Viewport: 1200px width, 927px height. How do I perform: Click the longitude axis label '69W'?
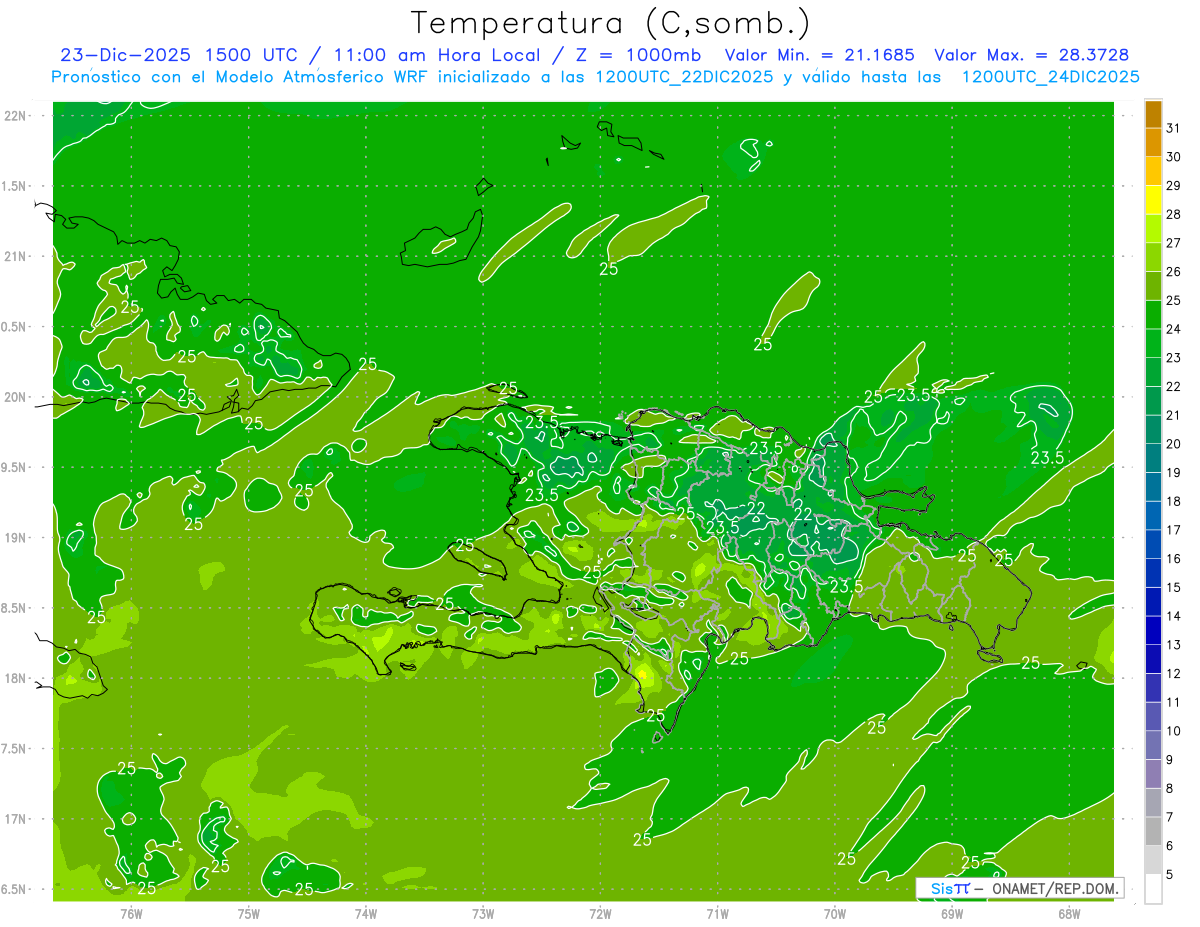pos(951,914)
